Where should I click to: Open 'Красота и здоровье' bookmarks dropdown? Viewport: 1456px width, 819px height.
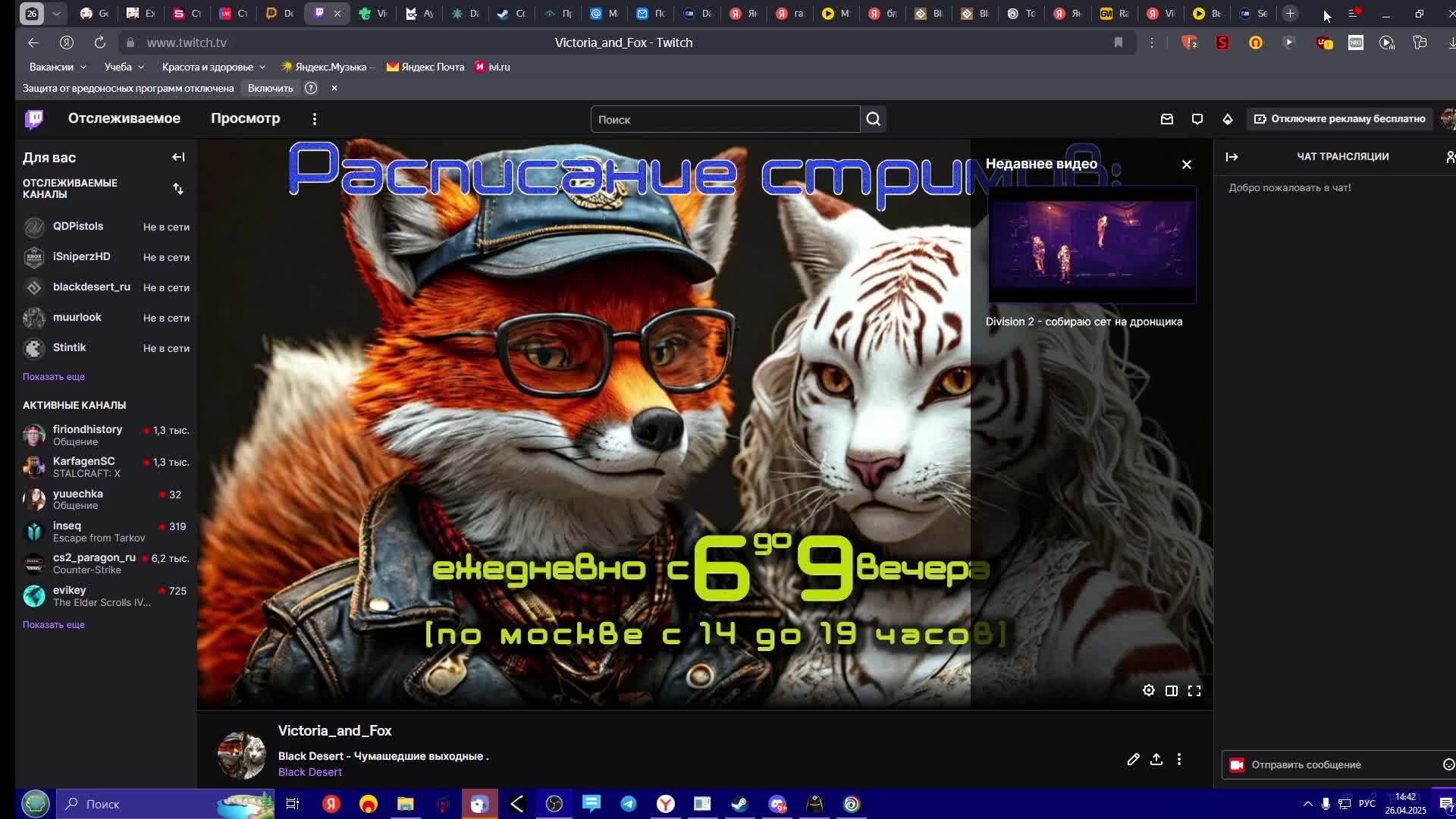(213, 67)
